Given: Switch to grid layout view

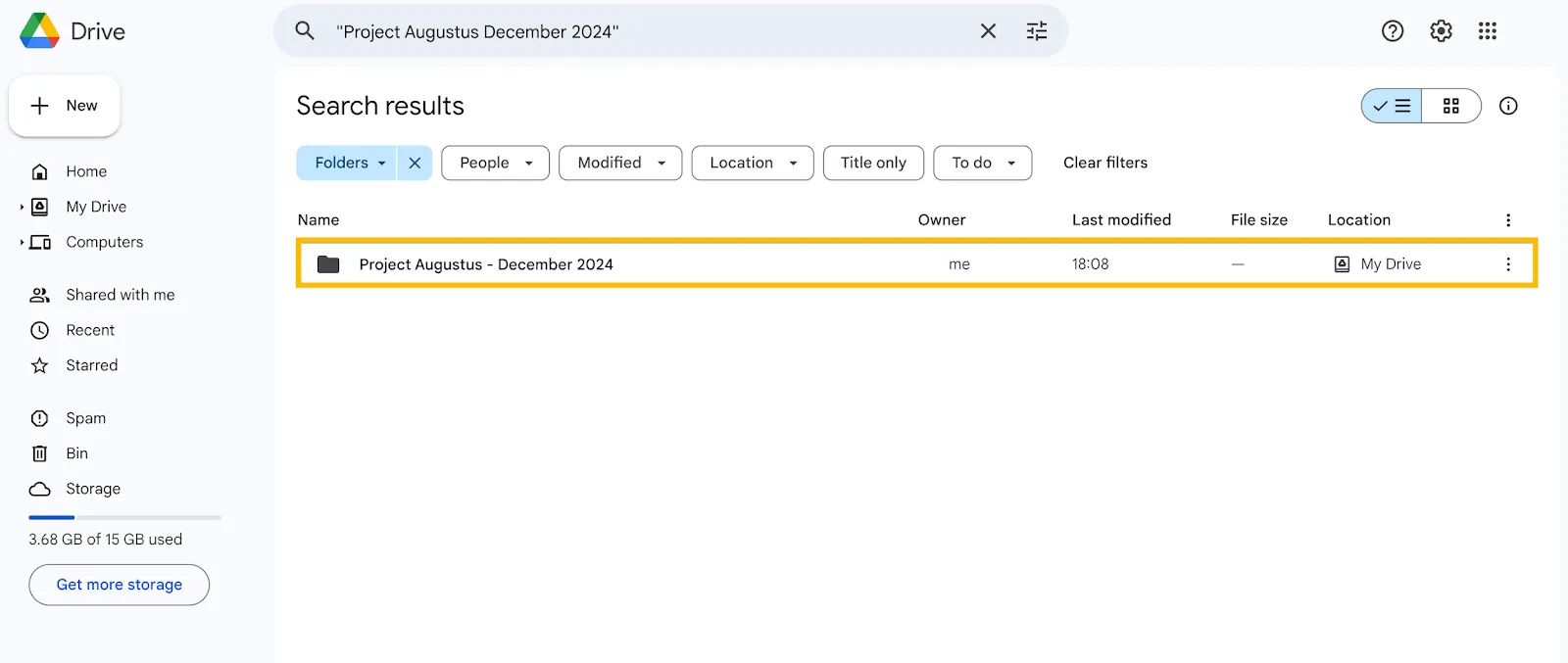Looking at the screenshot, I should tap(1451, 106).
